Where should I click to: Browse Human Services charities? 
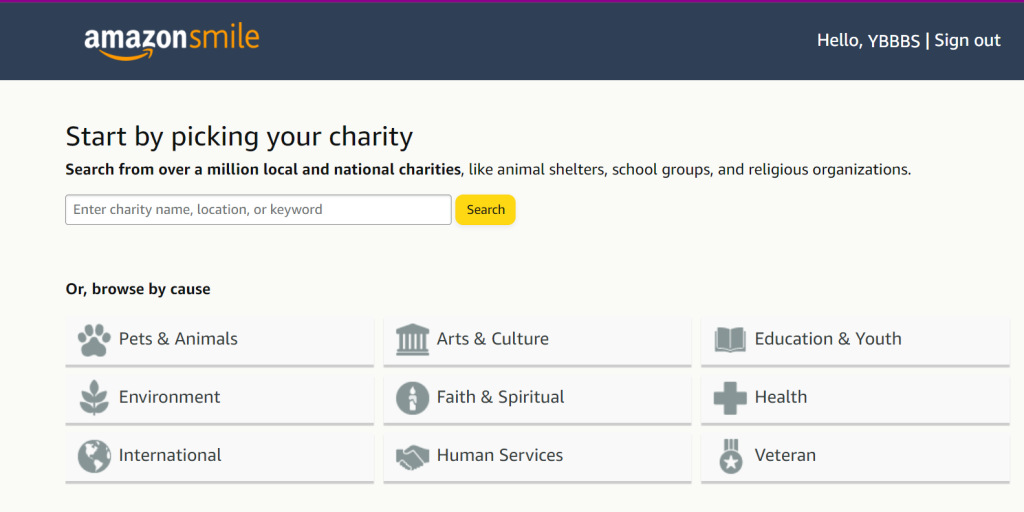(x=499, y=455)
